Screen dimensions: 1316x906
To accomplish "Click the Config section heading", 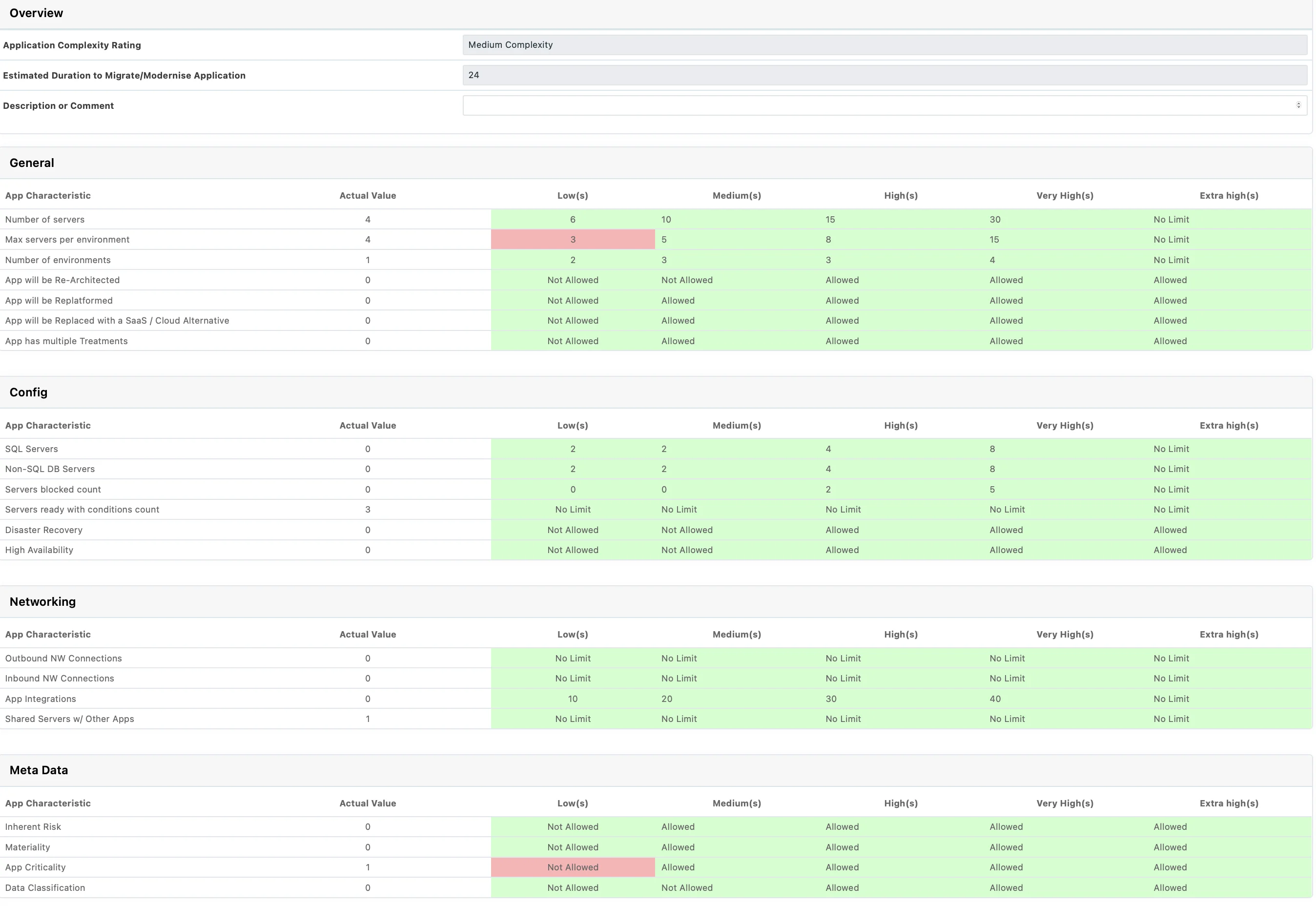I will [28, 392].
